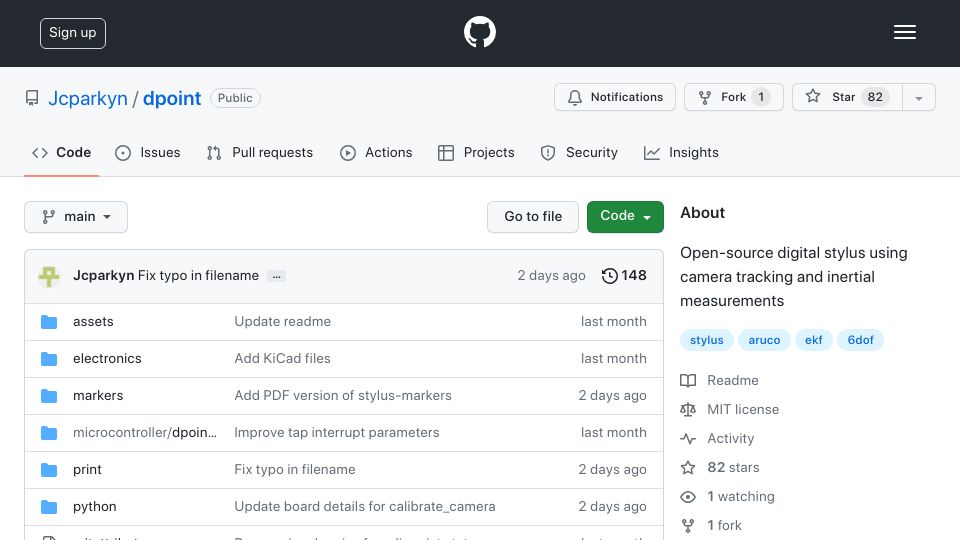Open the Jcparkyn owner profile link

coord(88,98)
